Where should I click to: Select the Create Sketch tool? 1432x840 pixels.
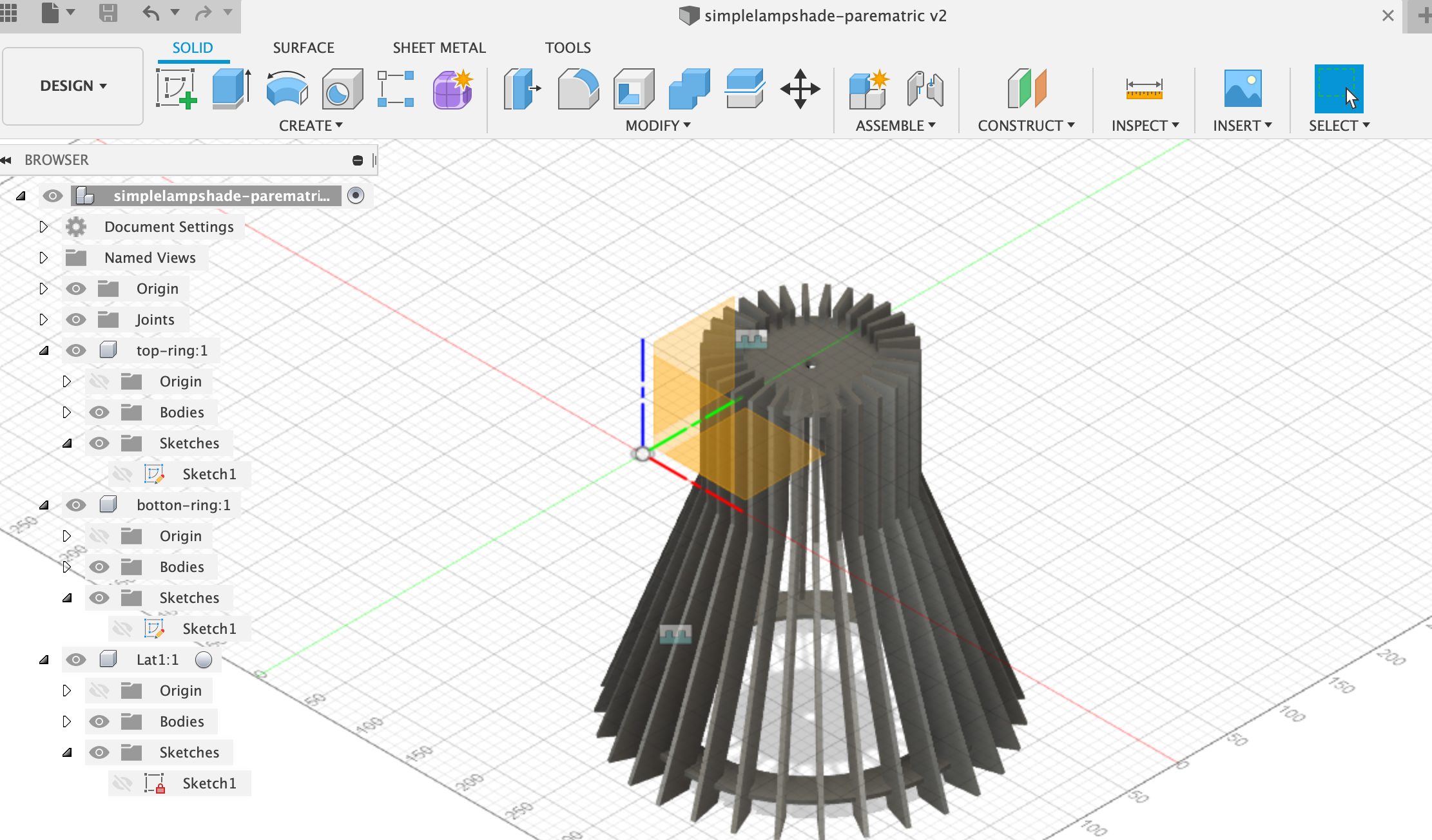176,88
